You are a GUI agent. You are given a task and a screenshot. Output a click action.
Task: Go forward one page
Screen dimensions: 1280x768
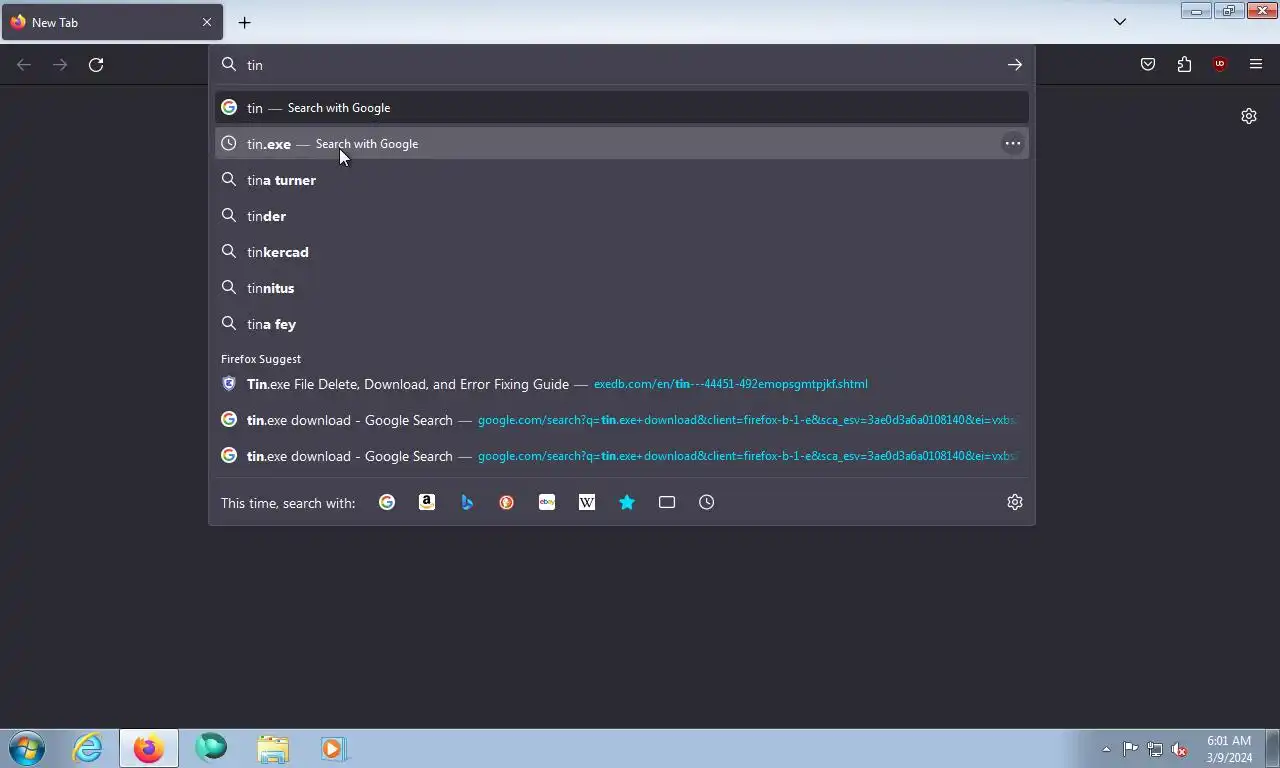tap(60, 65)
